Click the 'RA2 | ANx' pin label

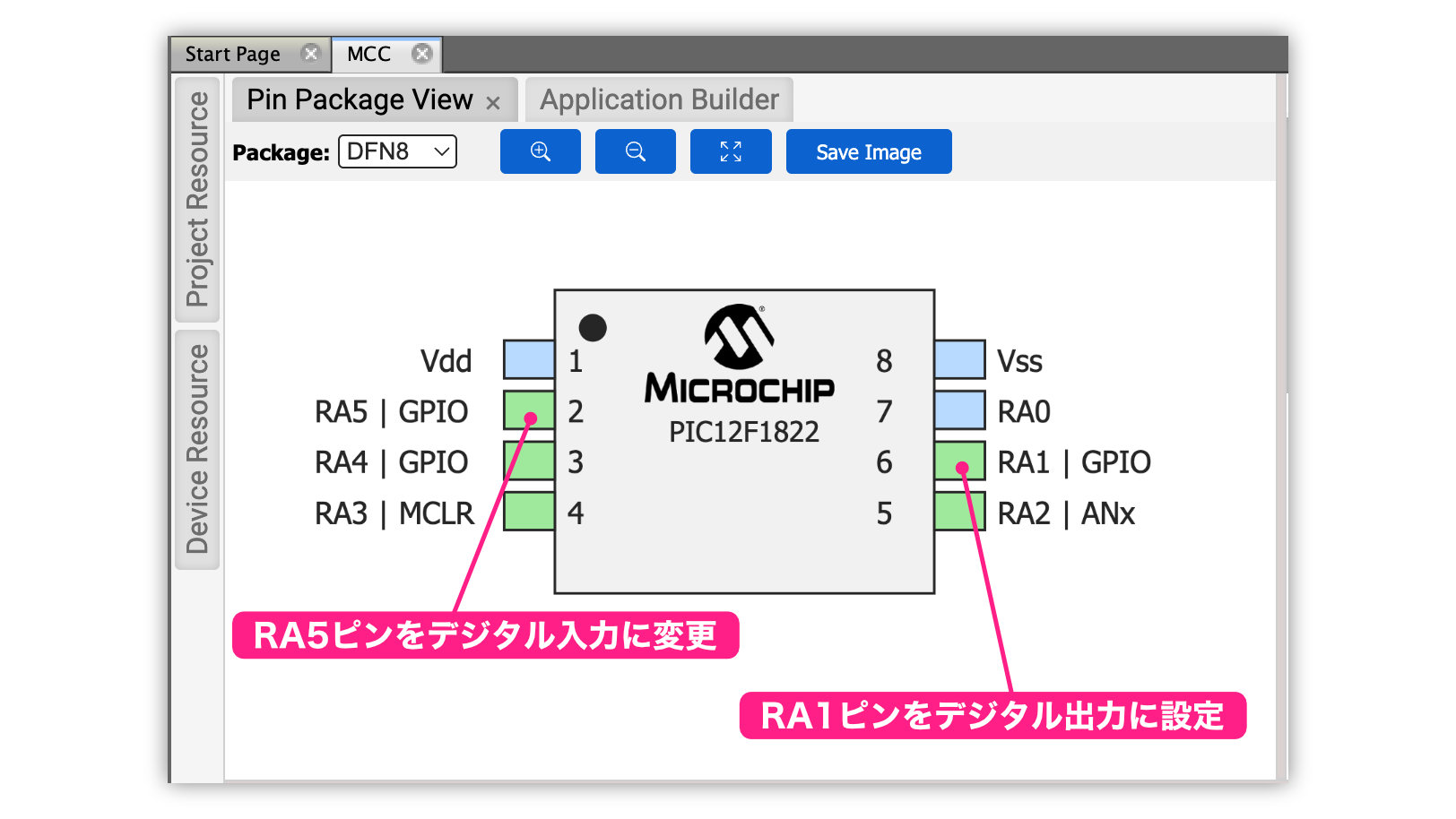[1066, 513]
